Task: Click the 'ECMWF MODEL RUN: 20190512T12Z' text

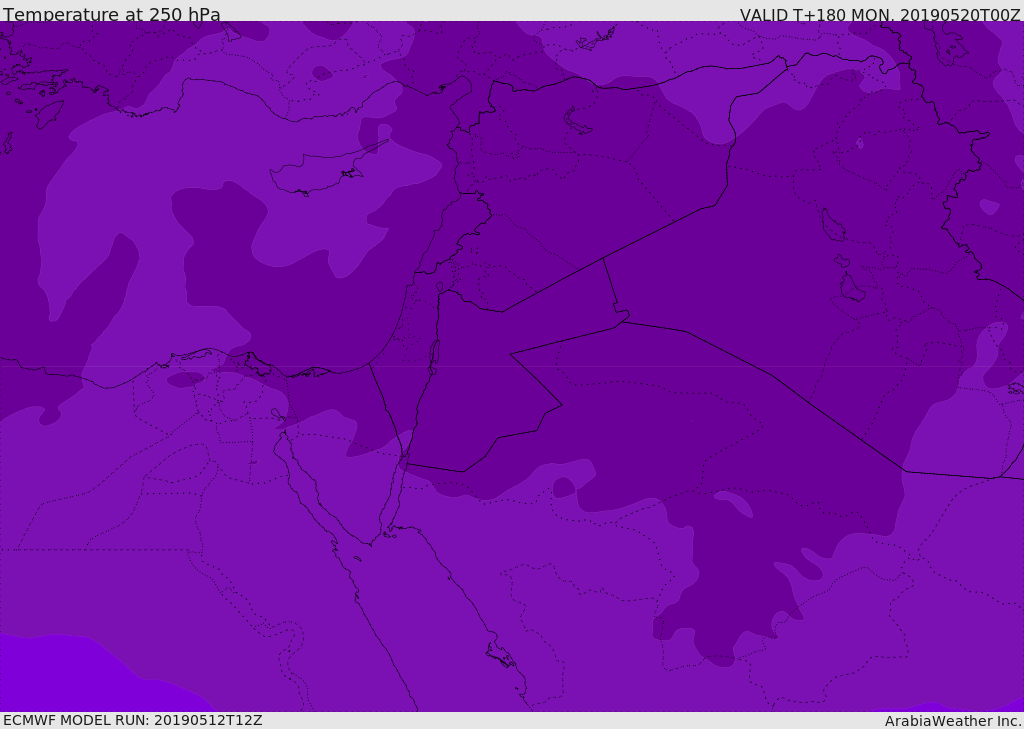Action: coord(133,720)
